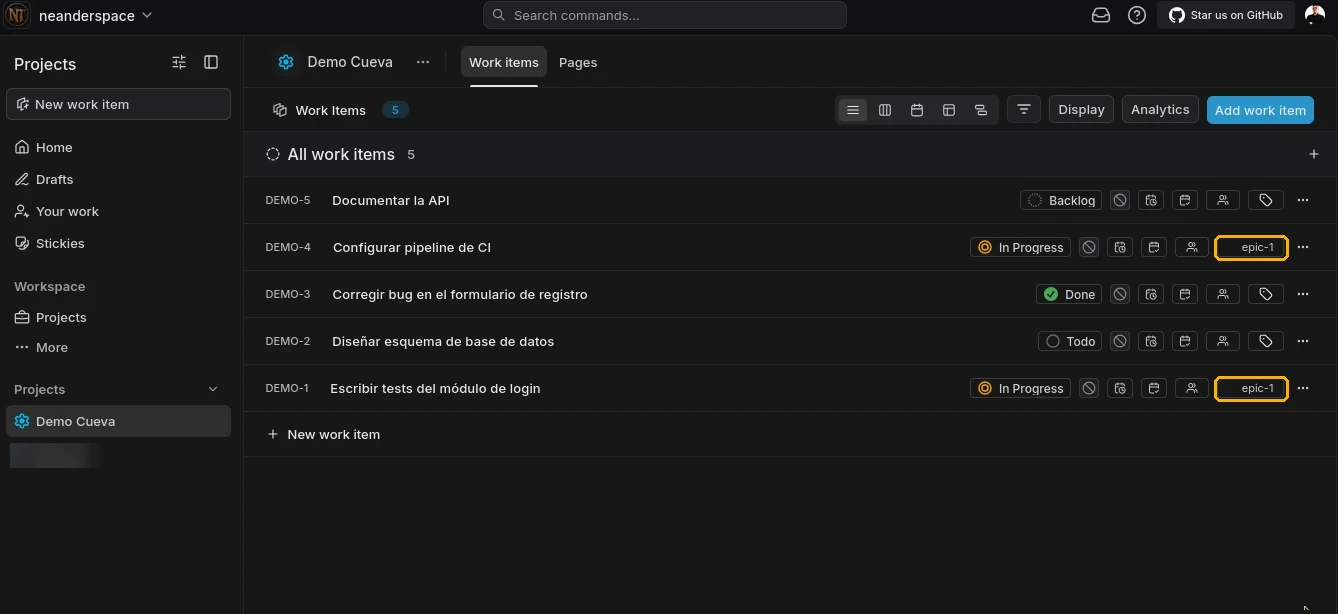
Task: Set priority for DEMO-2
Action: 1120,341
